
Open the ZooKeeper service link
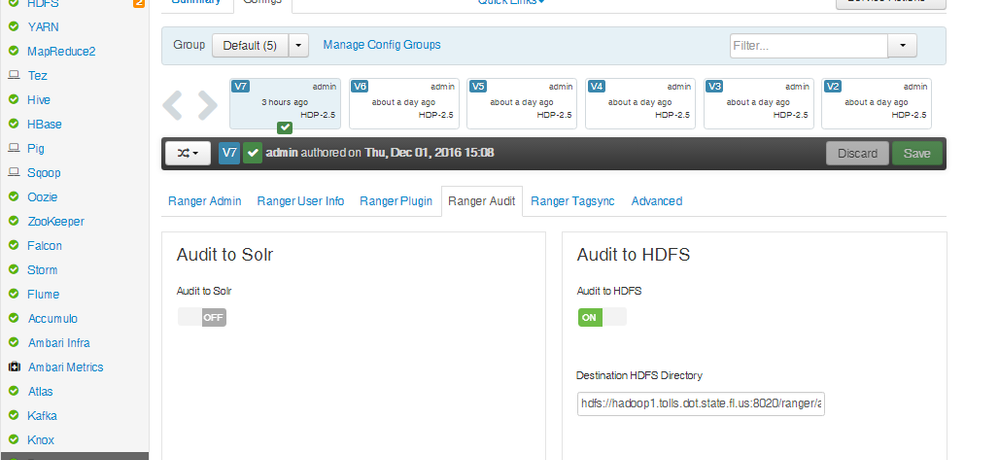pos(56,222)
